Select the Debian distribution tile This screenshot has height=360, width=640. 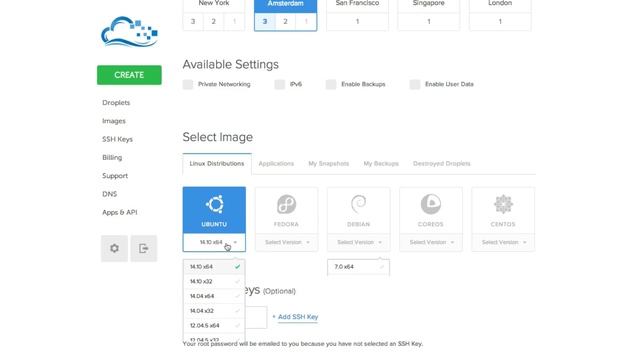click(358, 210)
